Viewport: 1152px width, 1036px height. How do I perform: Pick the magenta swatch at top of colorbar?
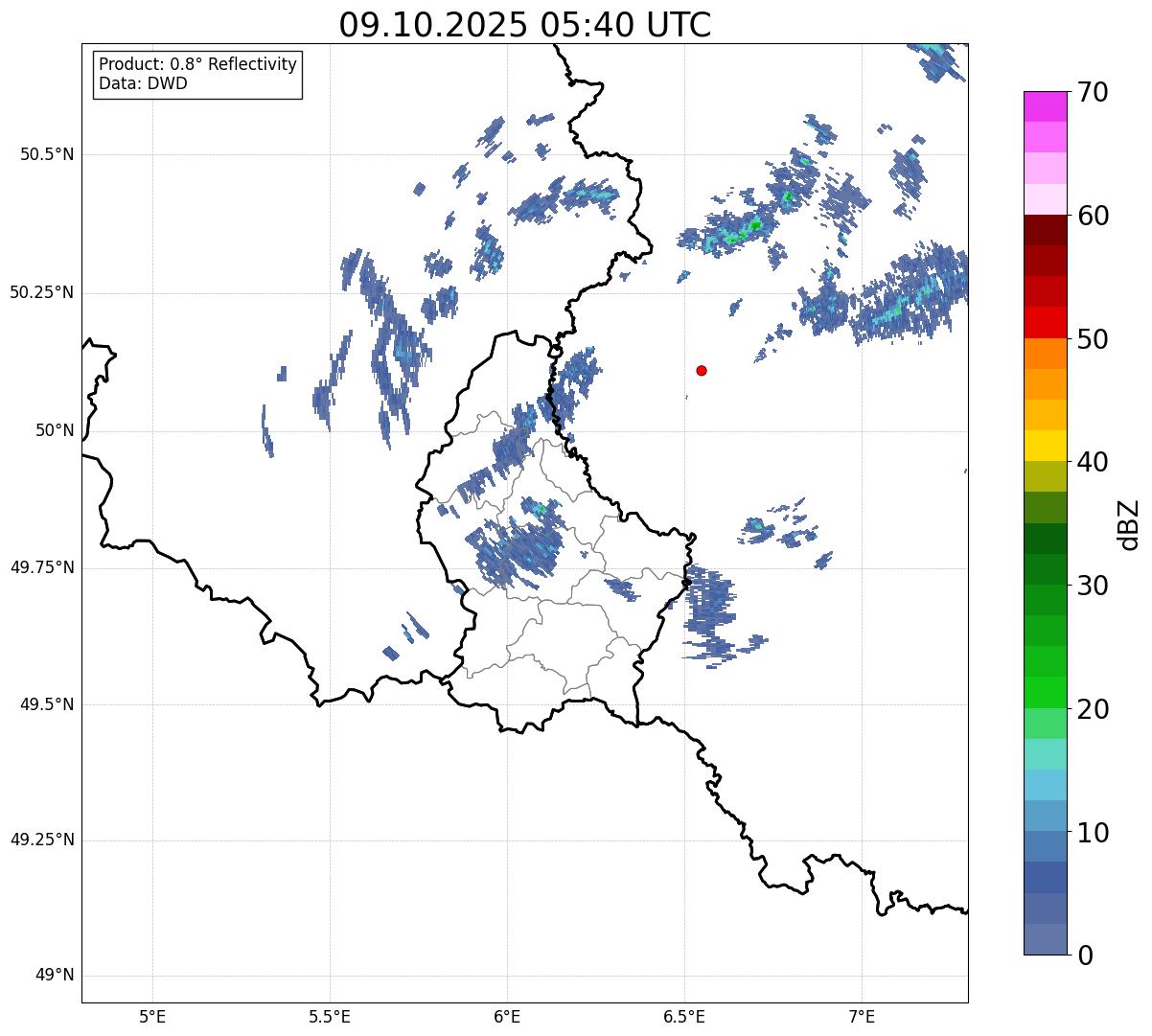click(x=1045, y=106)
